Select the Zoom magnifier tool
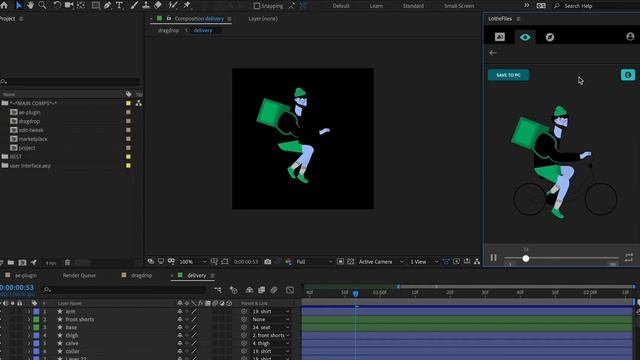Image resolution: width=640 pixels, height=360 pixels. tap(42, 5)
